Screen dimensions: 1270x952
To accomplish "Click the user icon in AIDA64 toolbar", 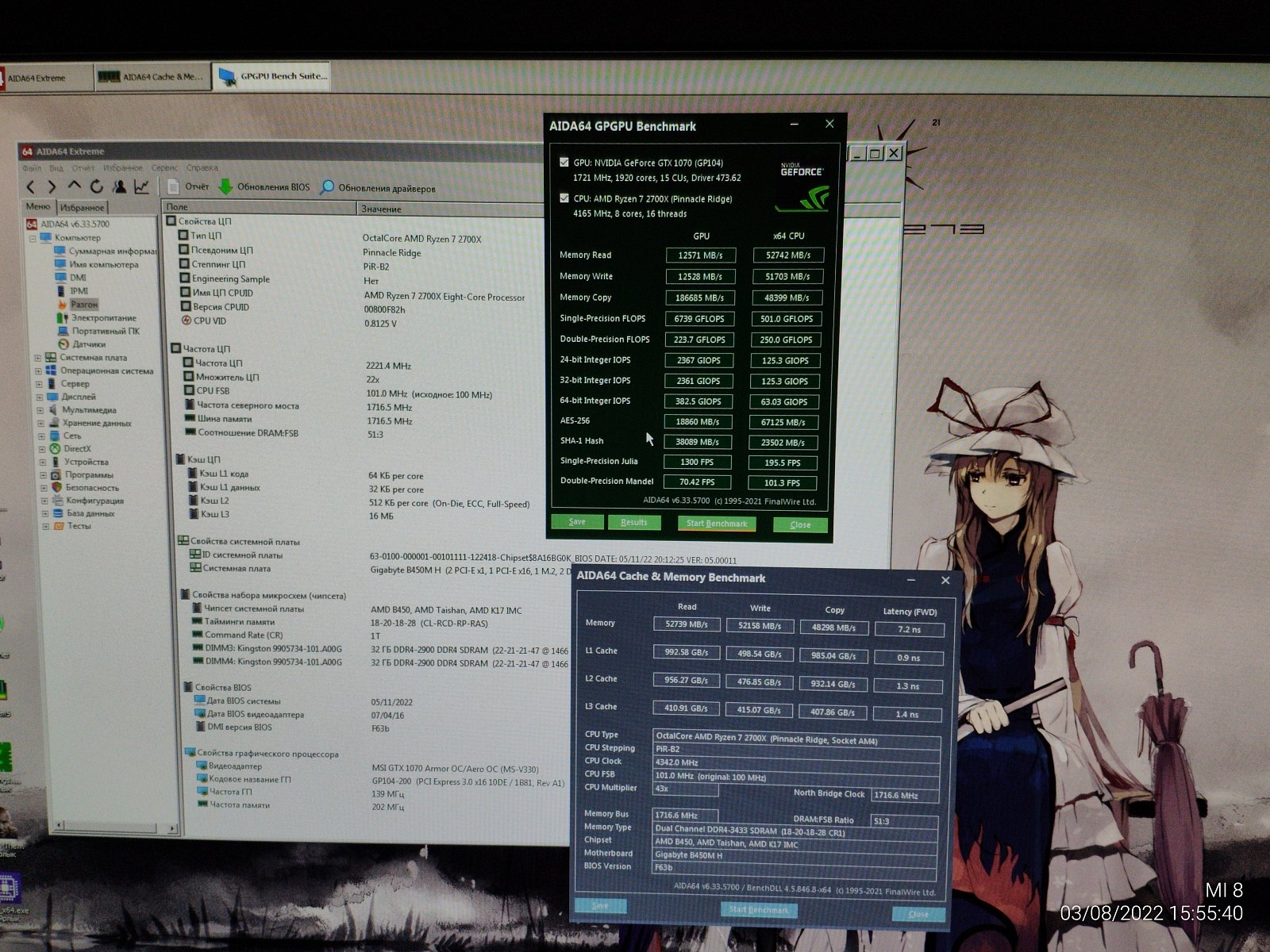I will [x=119, y=186].
